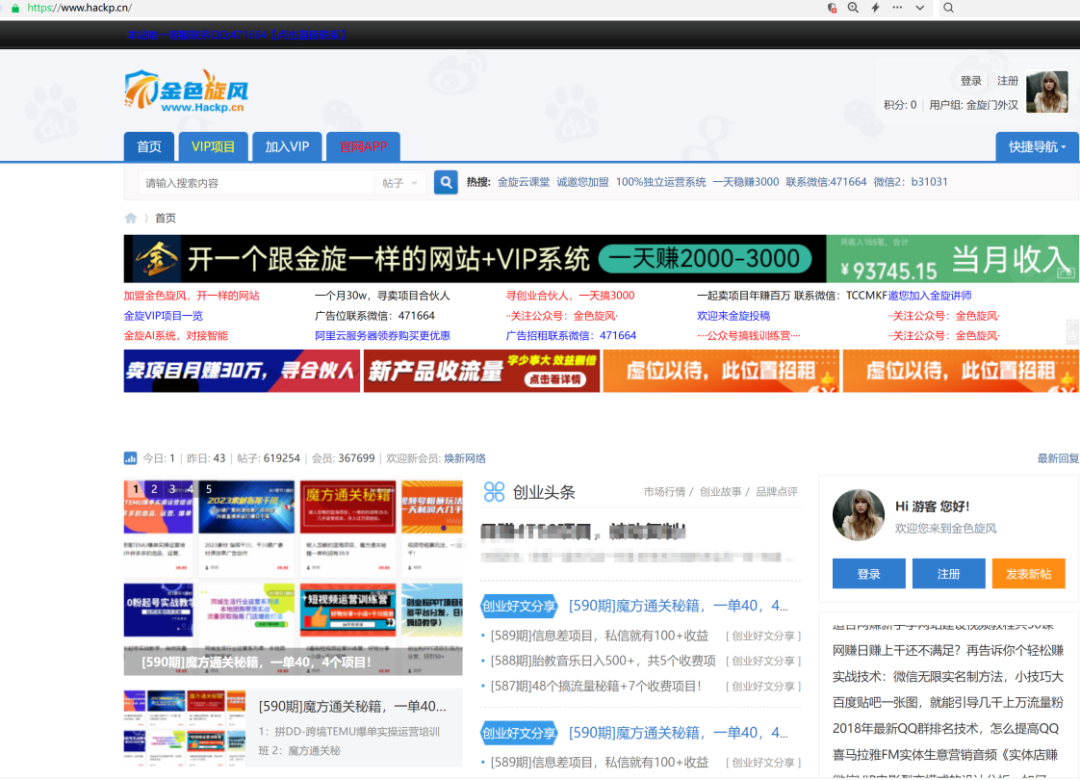Click post [587期]48个搞流量秘籍+7个收费项目
Screen dimensions: 1080x780
click(x=596, y=686)
